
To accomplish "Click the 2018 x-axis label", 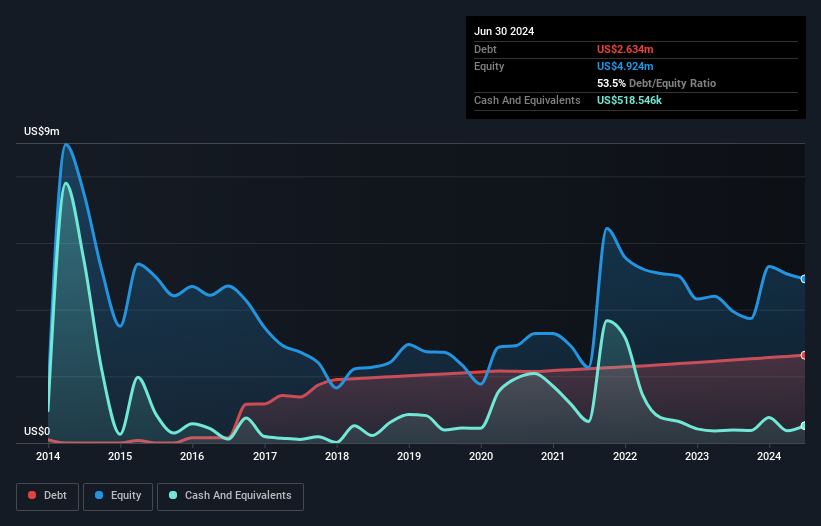I will [x=337, y=456].
